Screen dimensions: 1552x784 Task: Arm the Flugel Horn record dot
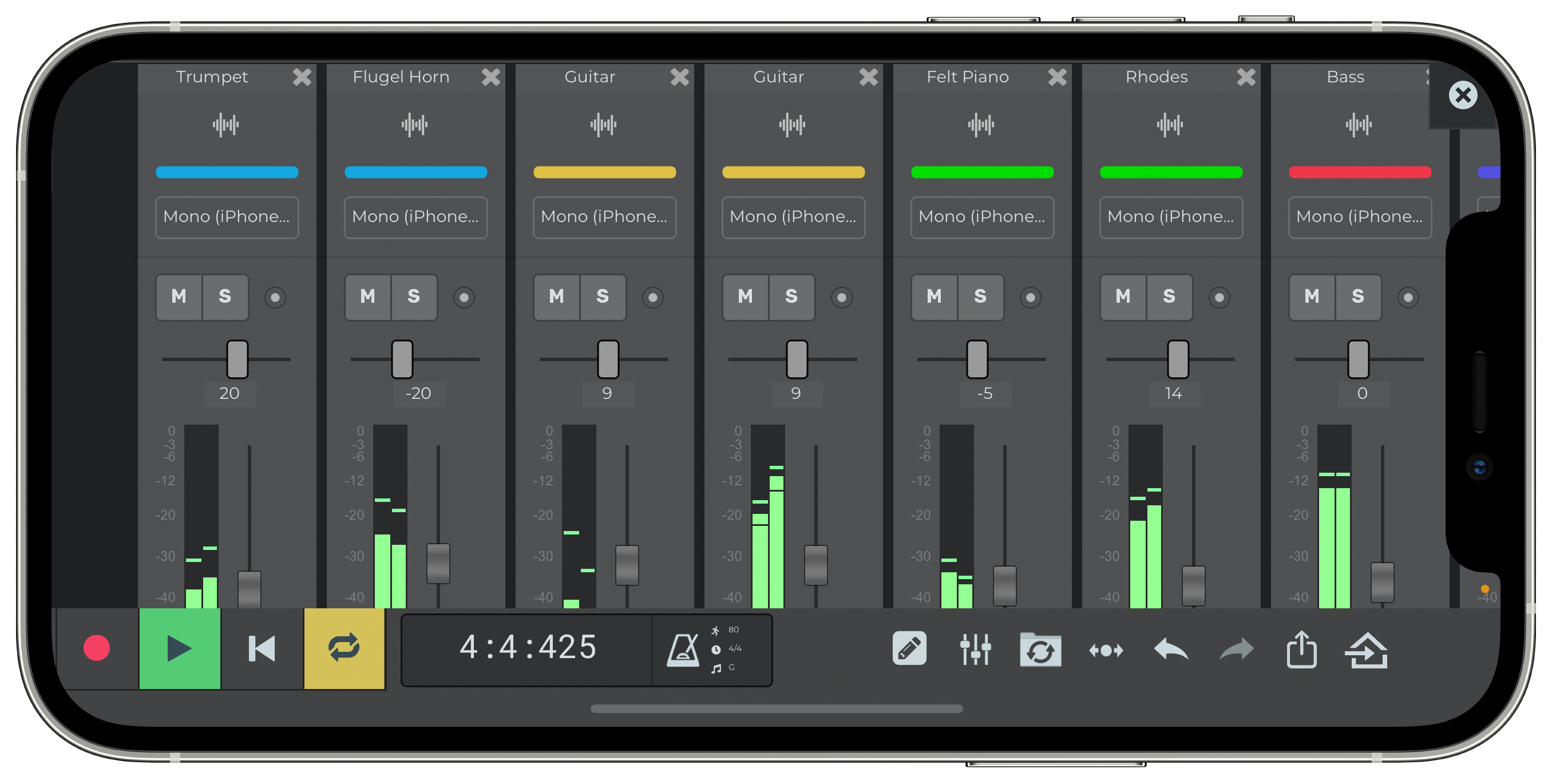click(x=464, y=298)
